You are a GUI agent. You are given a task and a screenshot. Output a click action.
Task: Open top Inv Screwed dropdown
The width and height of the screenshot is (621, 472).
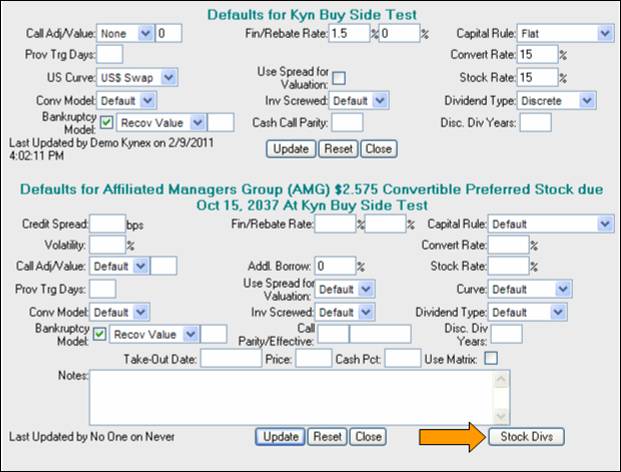click(359, 101)
